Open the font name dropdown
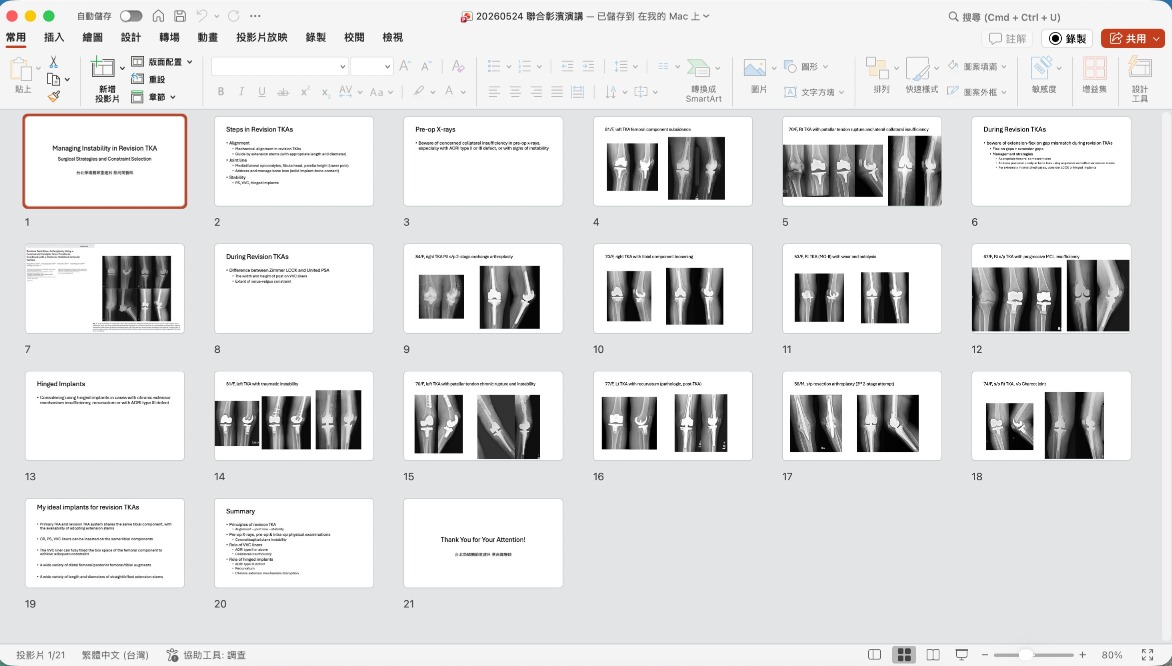Viewport: 1172px width, 666px height. tap(342, 67)
